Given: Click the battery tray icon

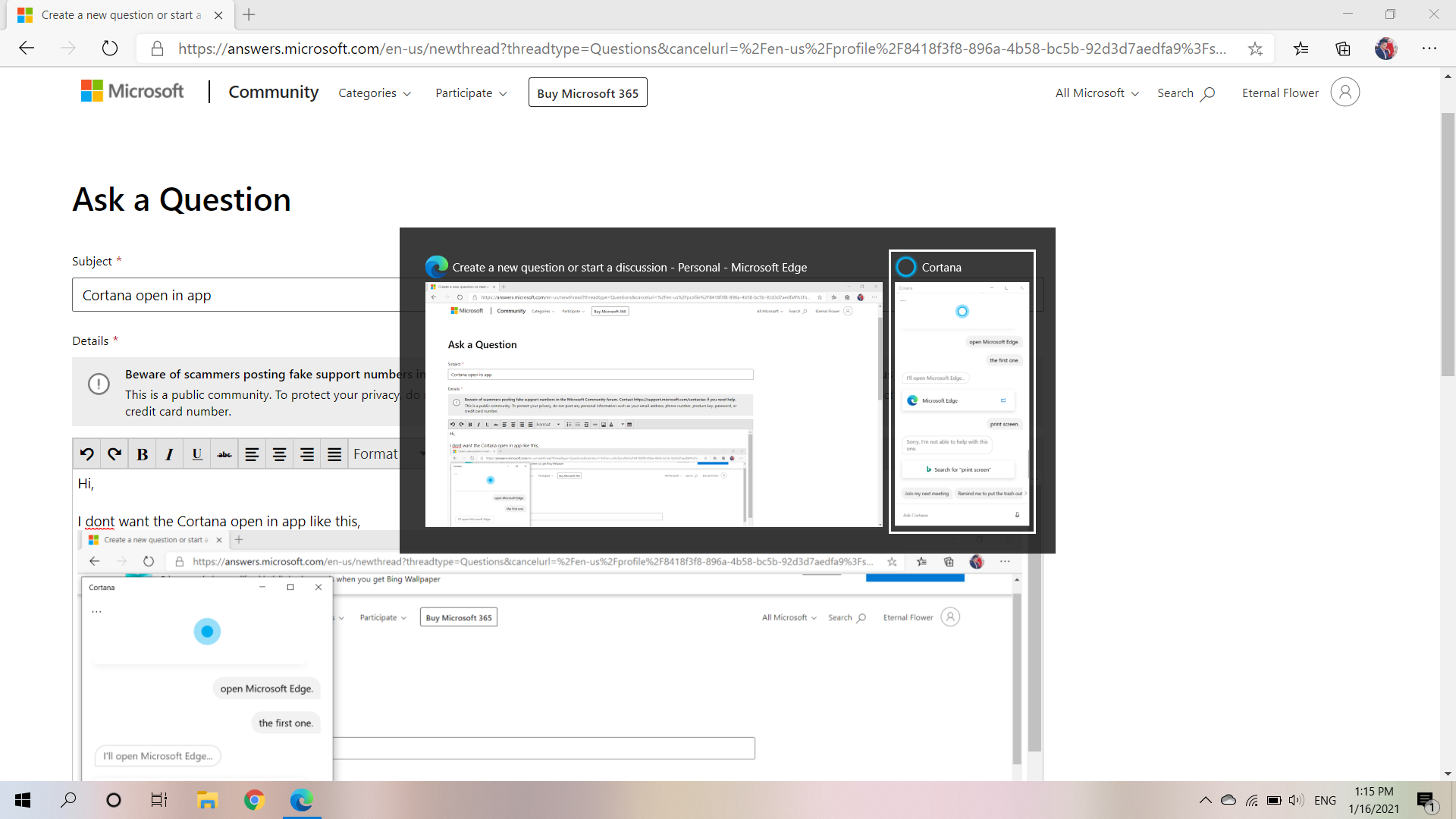Looking at the screenshot, I should click(x=1274, y=800).
